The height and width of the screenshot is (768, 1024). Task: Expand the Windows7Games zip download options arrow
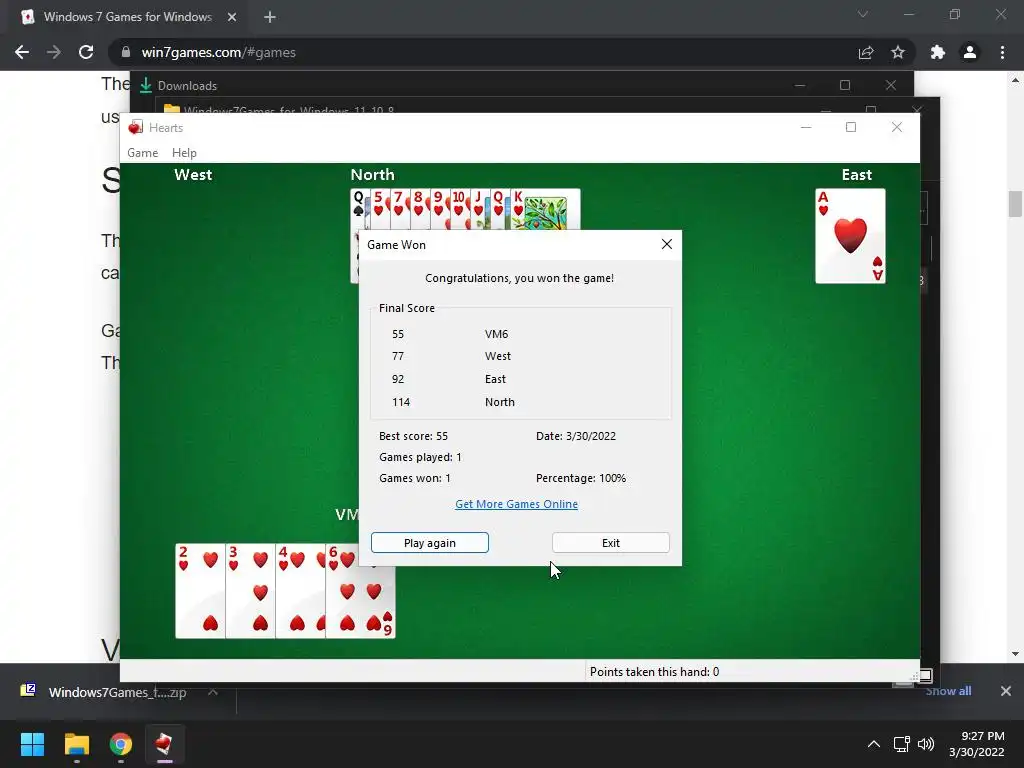[213, 692]
